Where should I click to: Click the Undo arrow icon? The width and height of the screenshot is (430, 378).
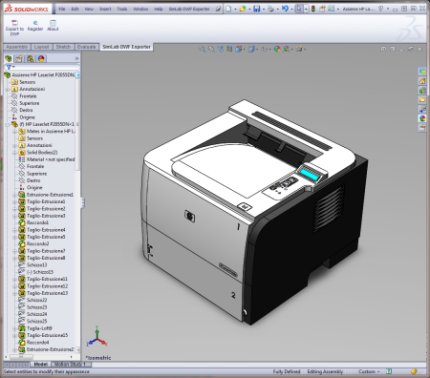[x=285, y=9]
